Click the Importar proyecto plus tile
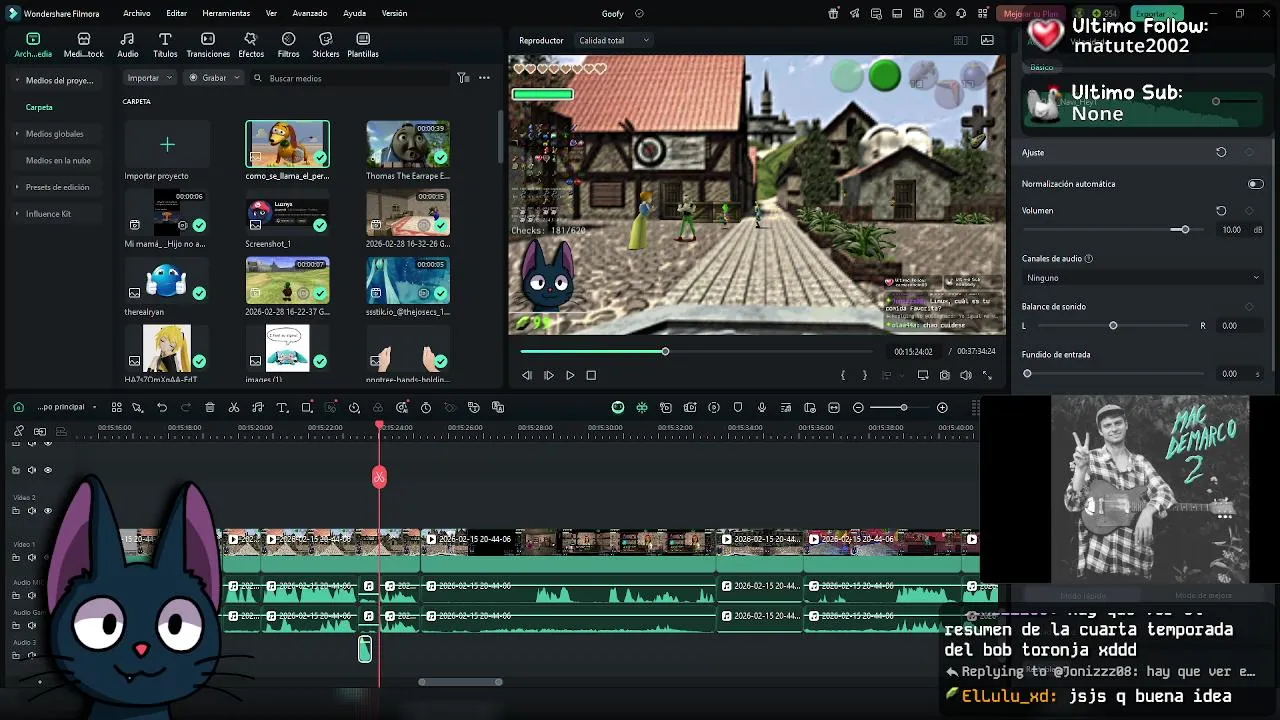This screenshot has height=720, width=1280. click(167, 144)
